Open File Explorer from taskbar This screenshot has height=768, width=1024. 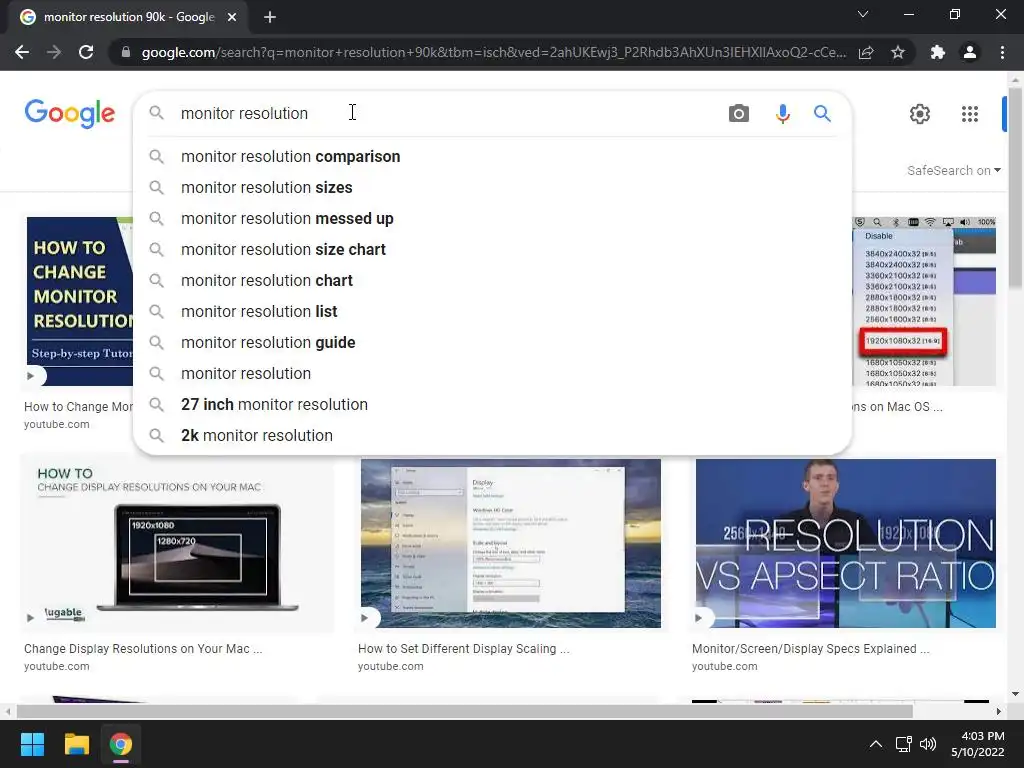click(76, 744)
